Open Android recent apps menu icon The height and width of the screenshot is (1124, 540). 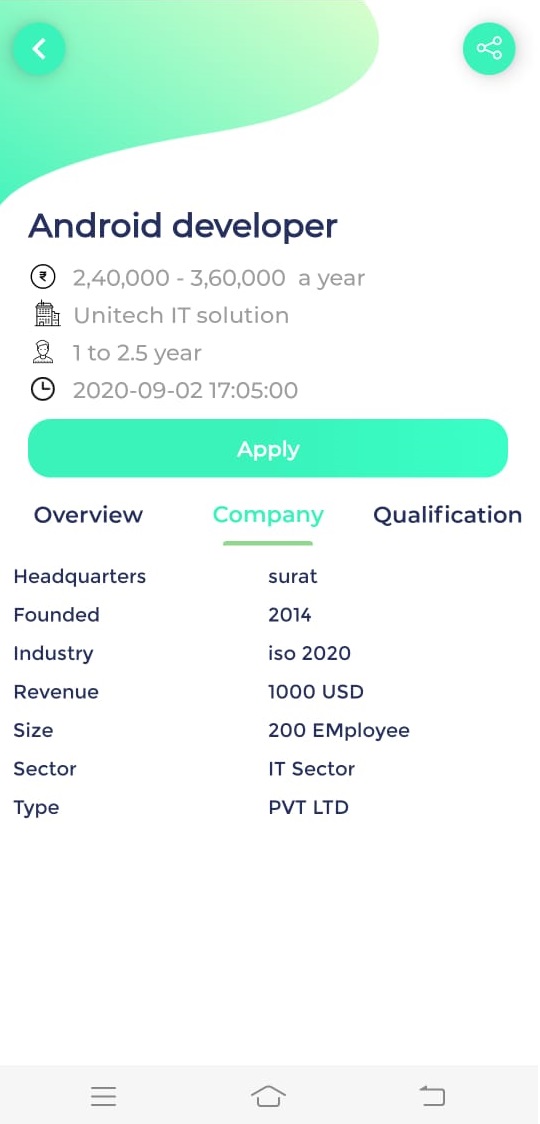(x=103, y=1095)
